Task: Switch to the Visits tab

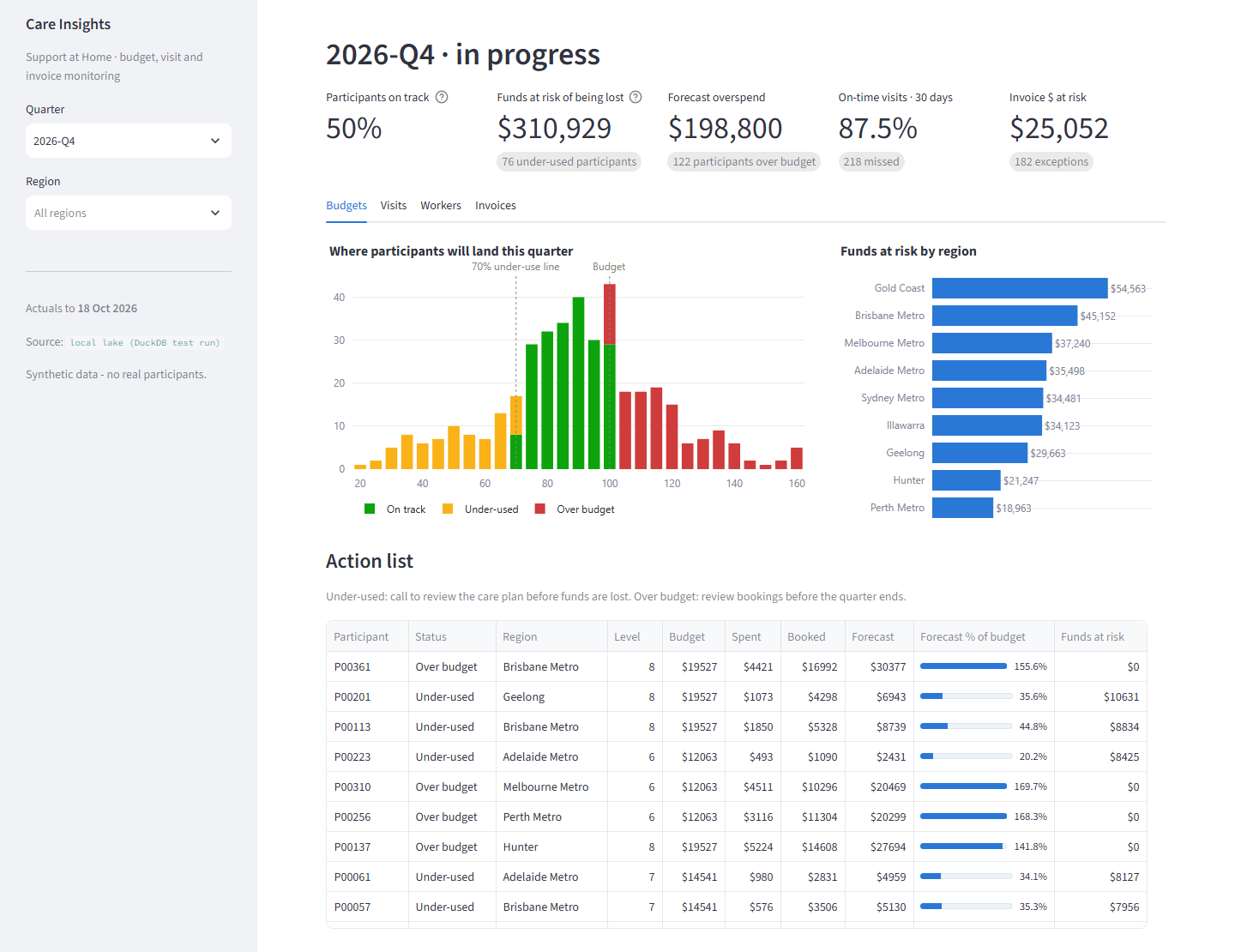Action: [x=394, y=205]
